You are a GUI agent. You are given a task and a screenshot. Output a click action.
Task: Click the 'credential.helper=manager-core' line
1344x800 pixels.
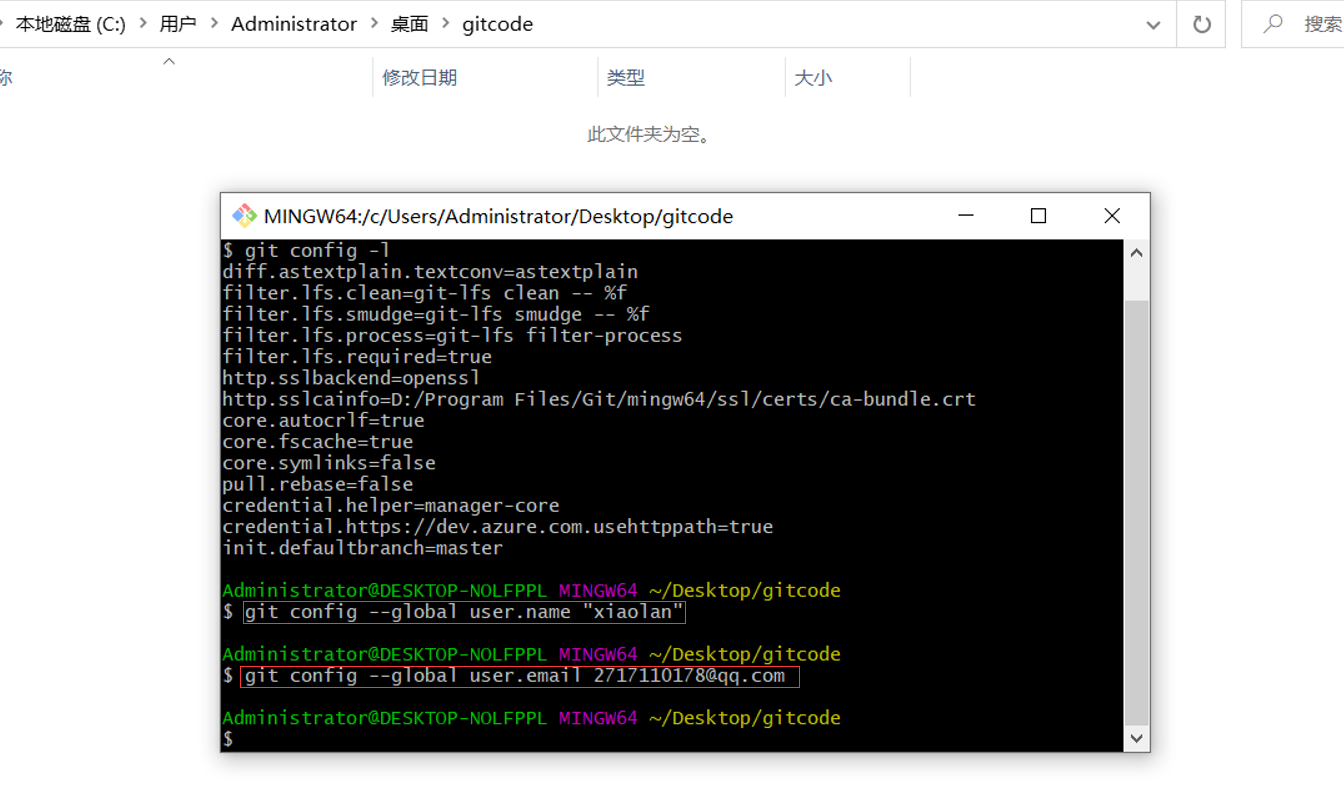(391, 505)
